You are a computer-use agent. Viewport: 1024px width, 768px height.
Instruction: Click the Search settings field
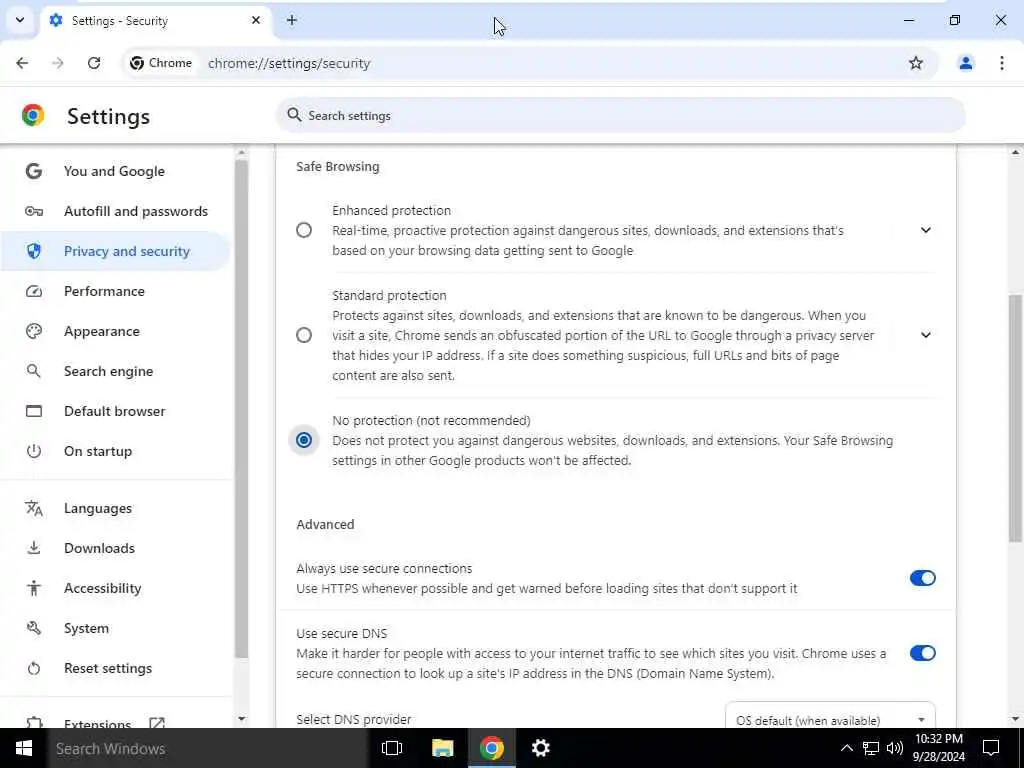click(x=620, y=116)
